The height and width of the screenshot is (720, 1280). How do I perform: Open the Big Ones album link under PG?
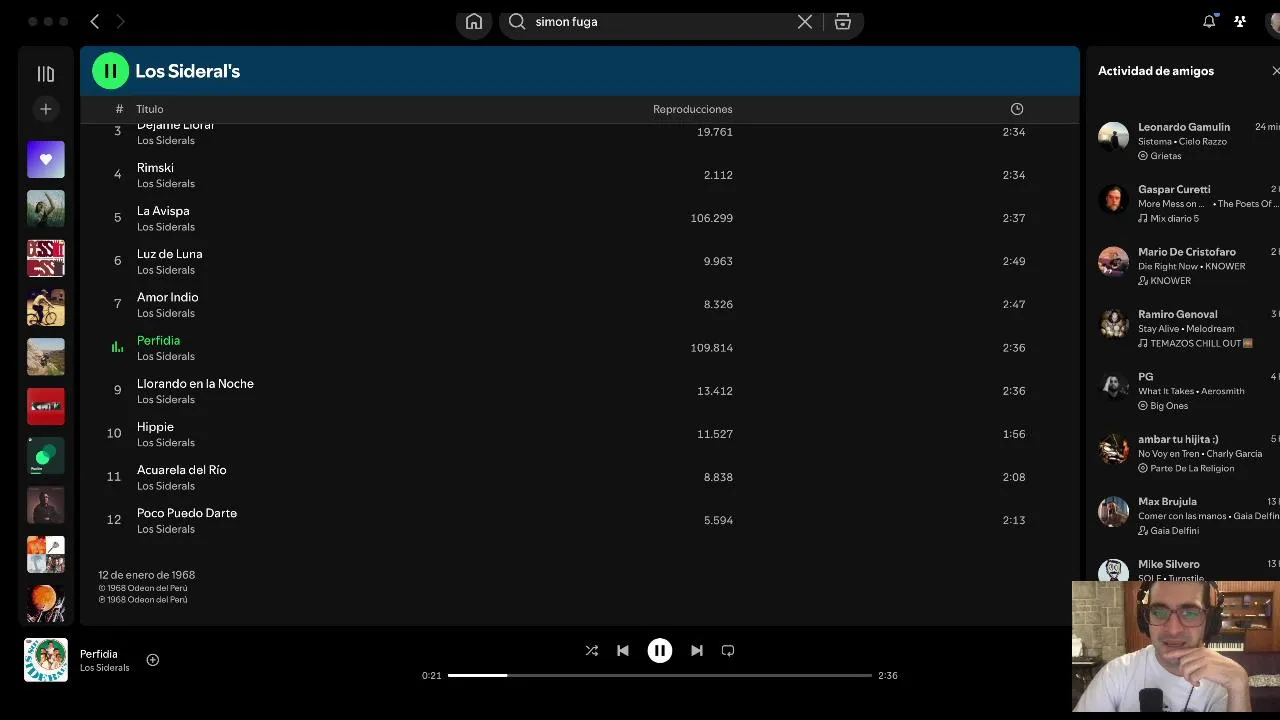pyautogui.click(x=1169, y=406)
